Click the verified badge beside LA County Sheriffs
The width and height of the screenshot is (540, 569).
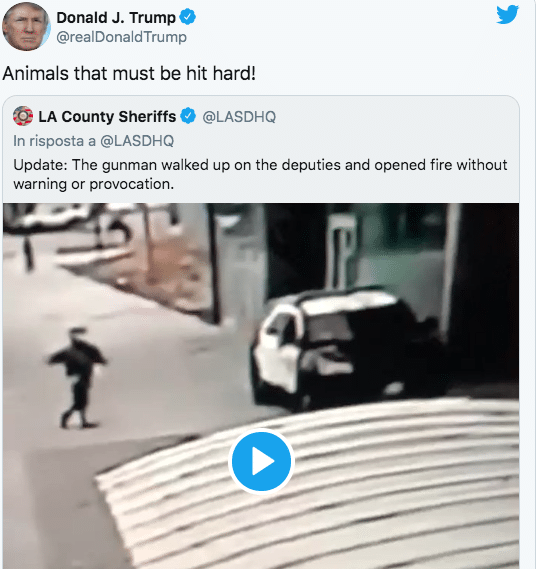188,116
